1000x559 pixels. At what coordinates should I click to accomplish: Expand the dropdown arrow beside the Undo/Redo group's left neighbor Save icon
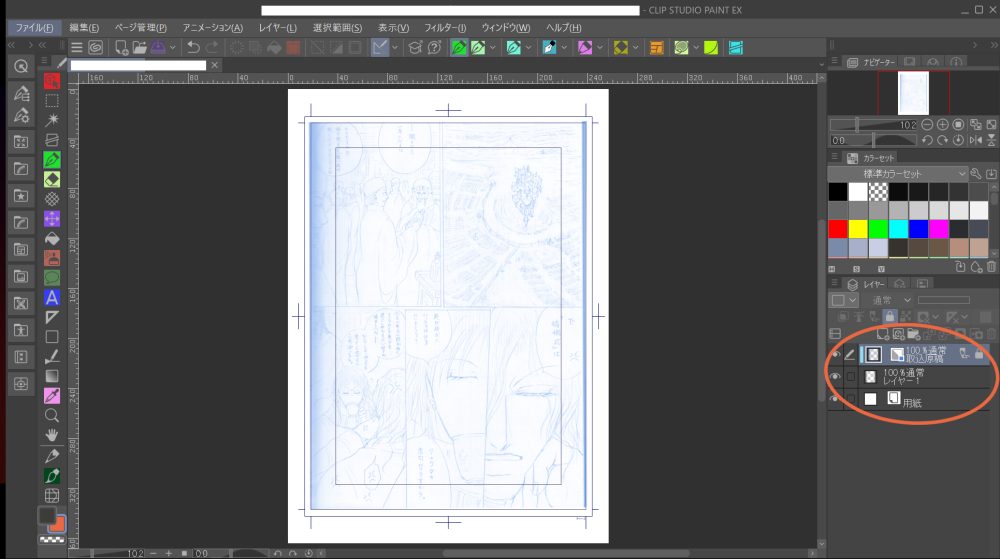(x=173, y=47)
